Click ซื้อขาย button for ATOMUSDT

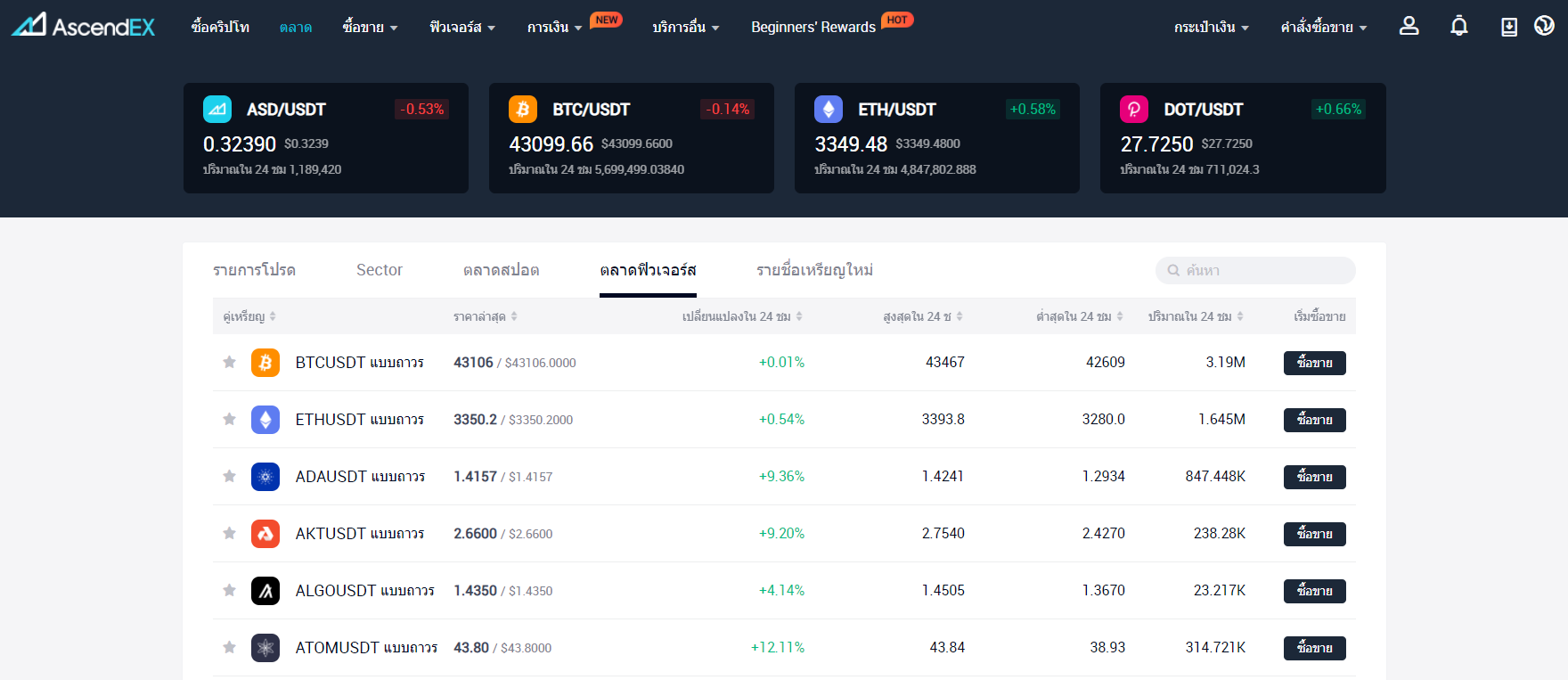[1314, 648]
